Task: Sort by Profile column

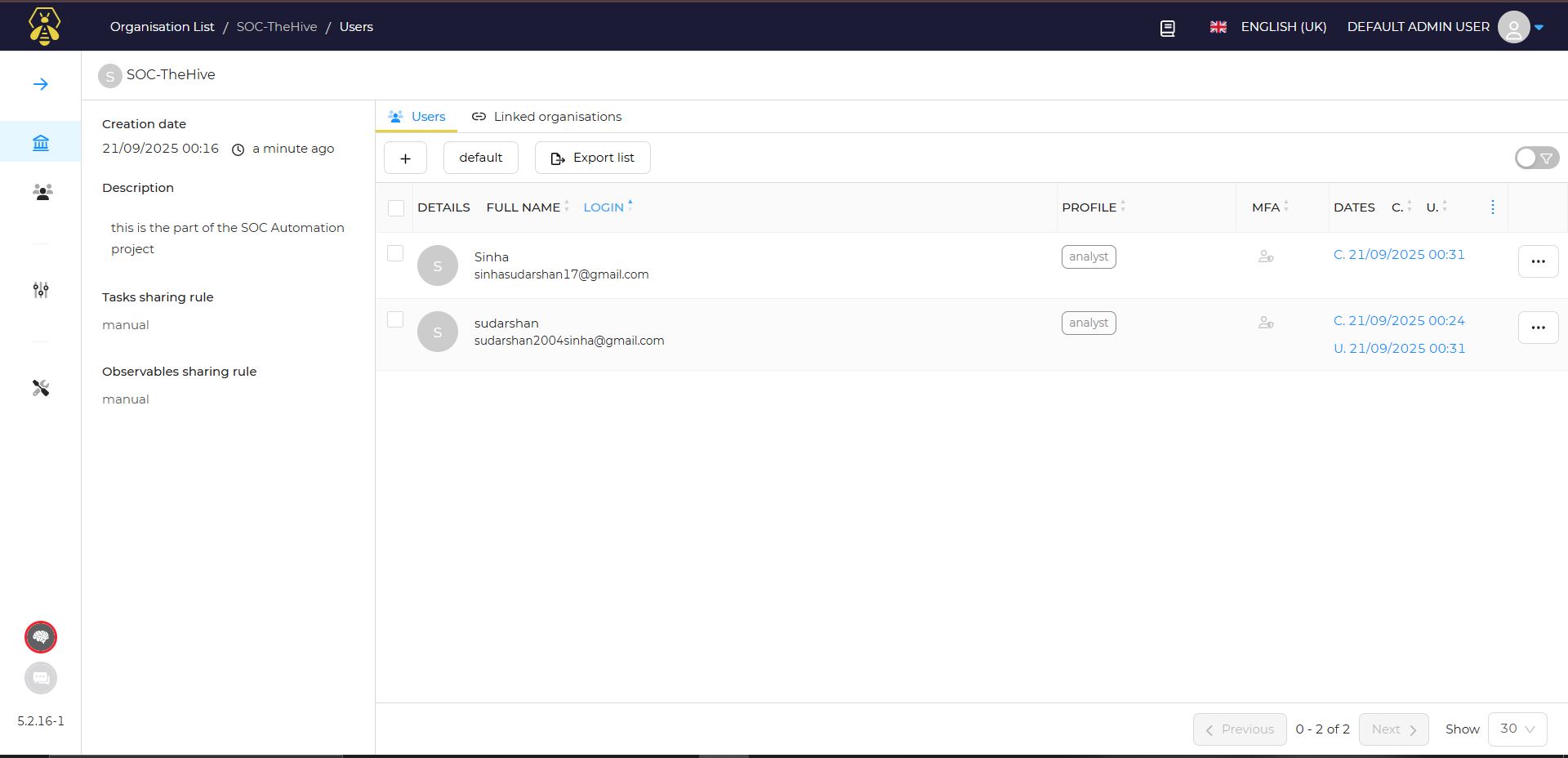Action: coord(1094,207)
